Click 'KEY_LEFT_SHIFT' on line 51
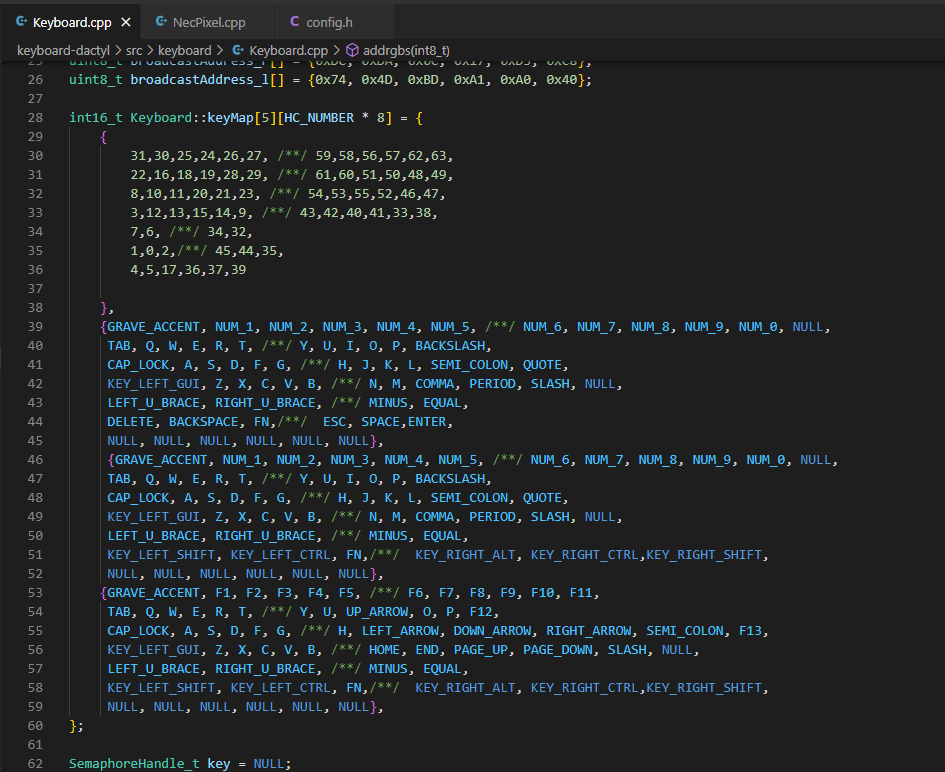This screenshot has height=772, width=945. 161,554
